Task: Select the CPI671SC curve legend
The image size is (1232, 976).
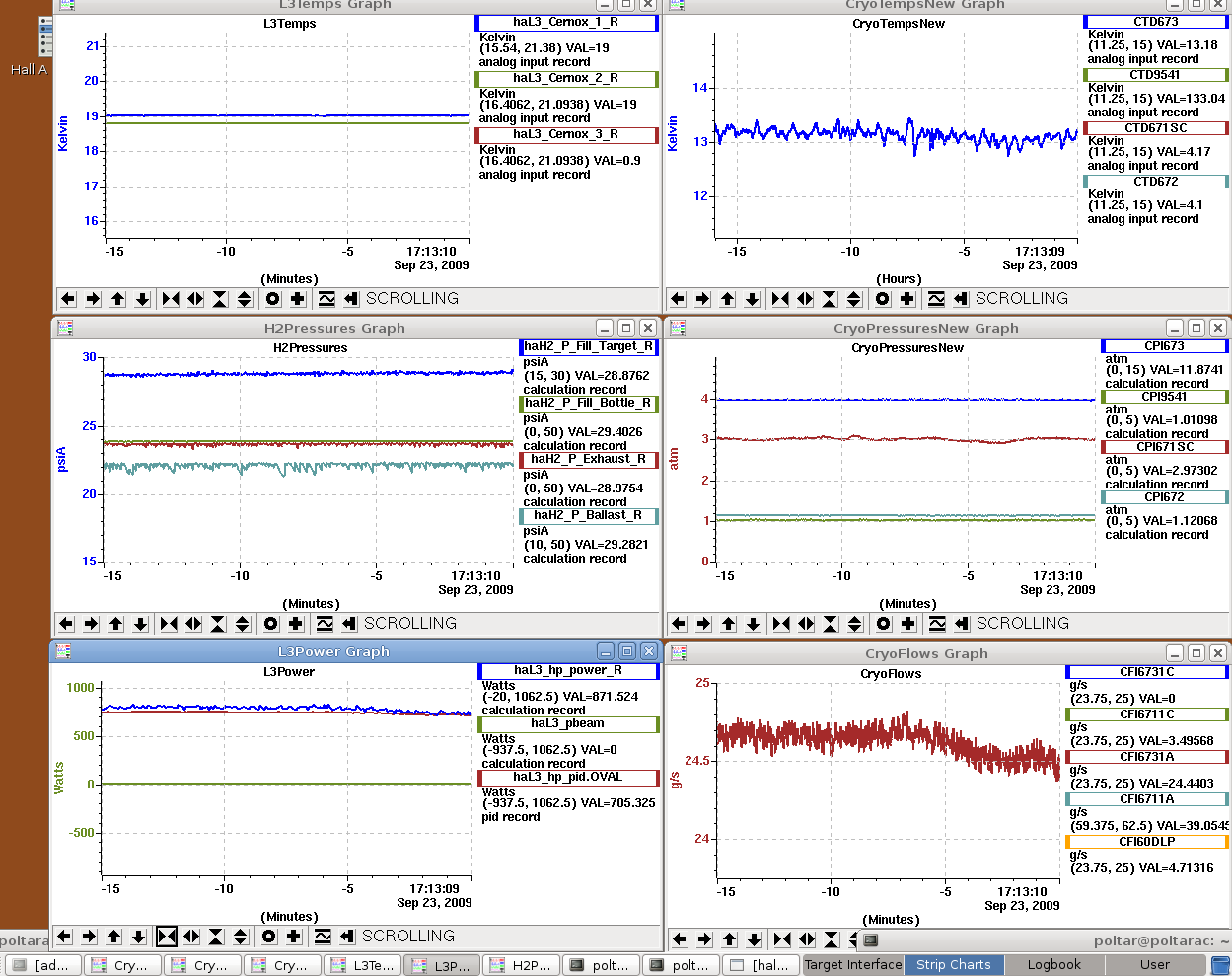Action: coord(1165,447)
